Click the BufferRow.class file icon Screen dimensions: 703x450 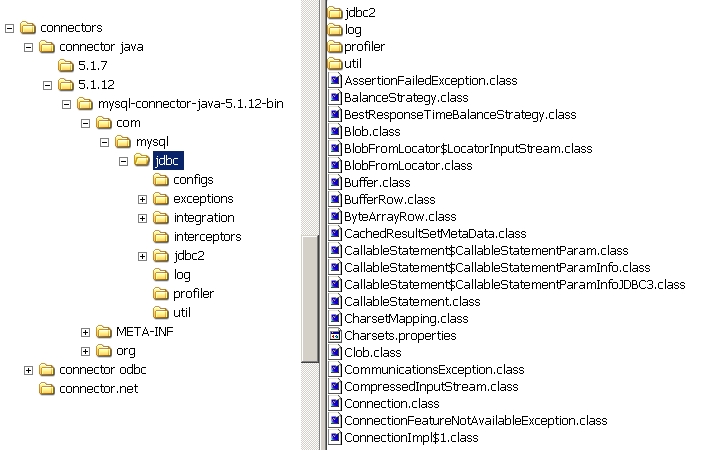click(335, 200)
